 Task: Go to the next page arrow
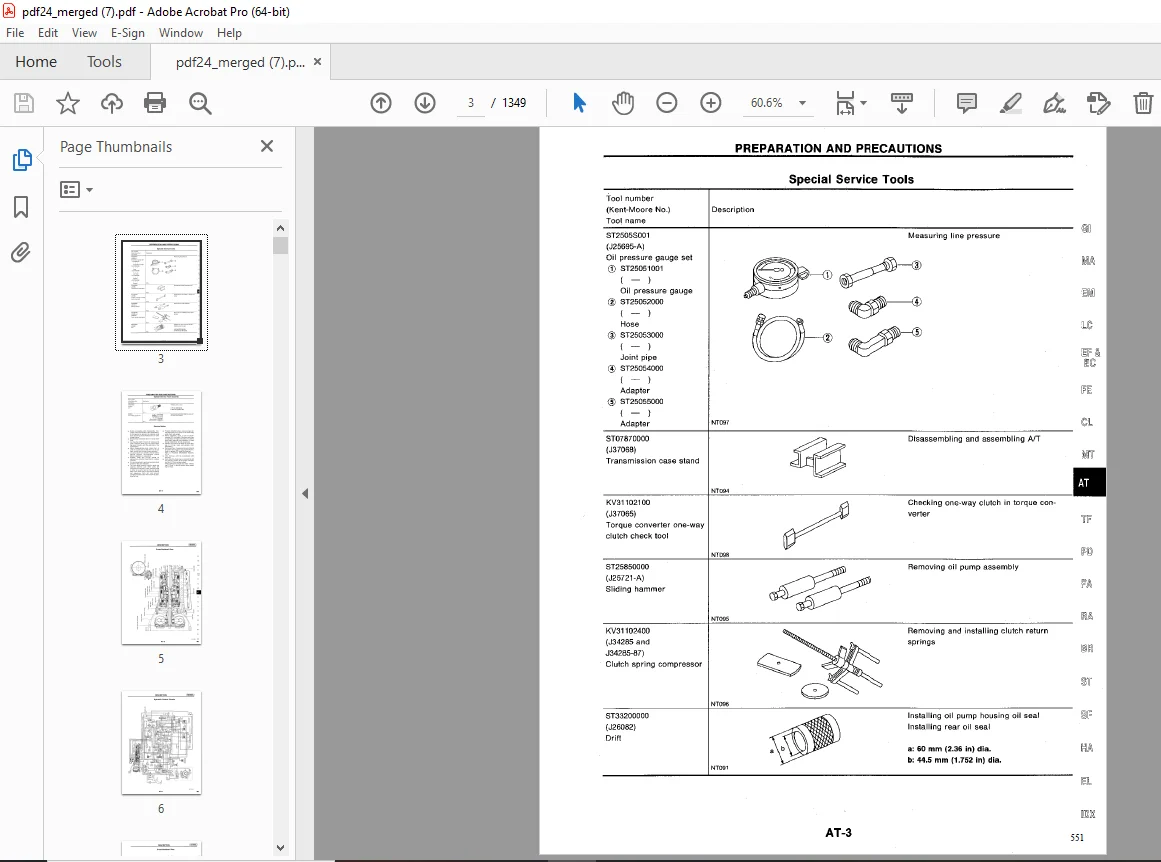425,103
